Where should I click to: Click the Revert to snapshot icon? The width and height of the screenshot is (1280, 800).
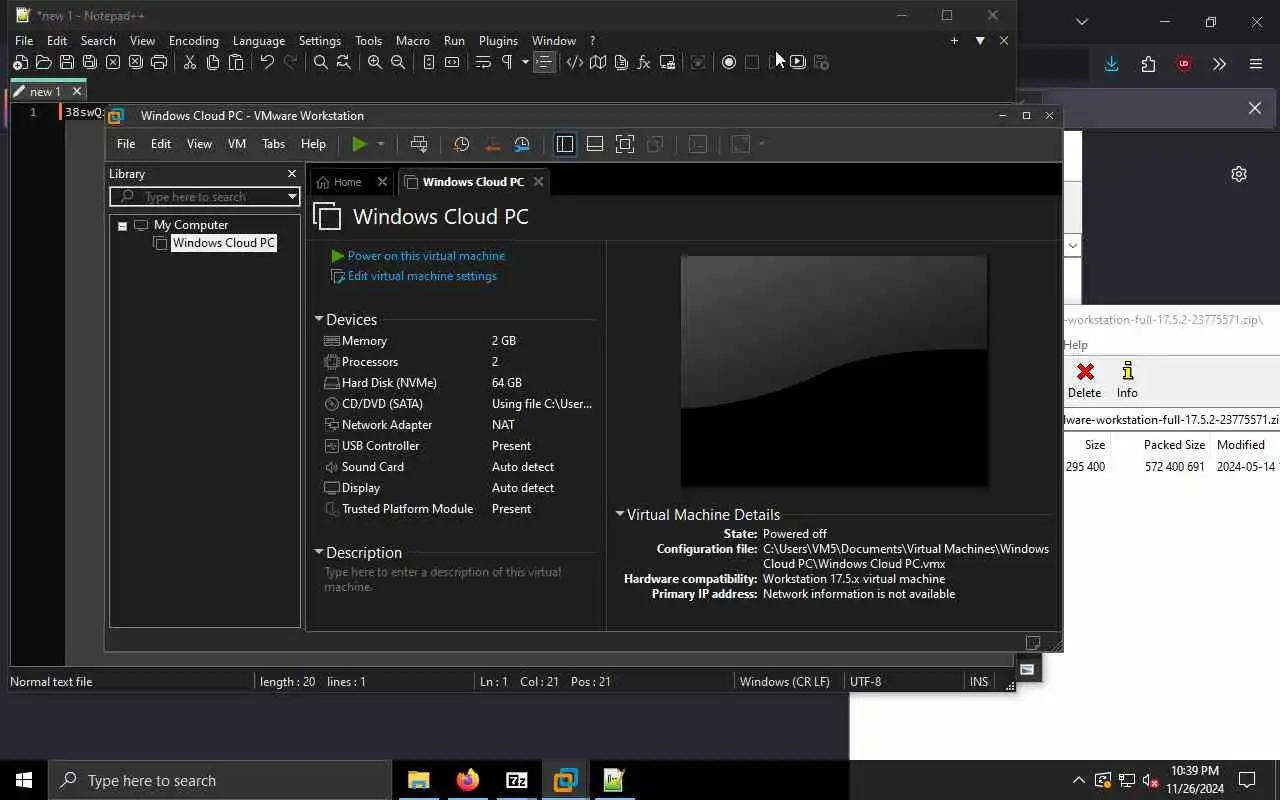pos(492,144)
